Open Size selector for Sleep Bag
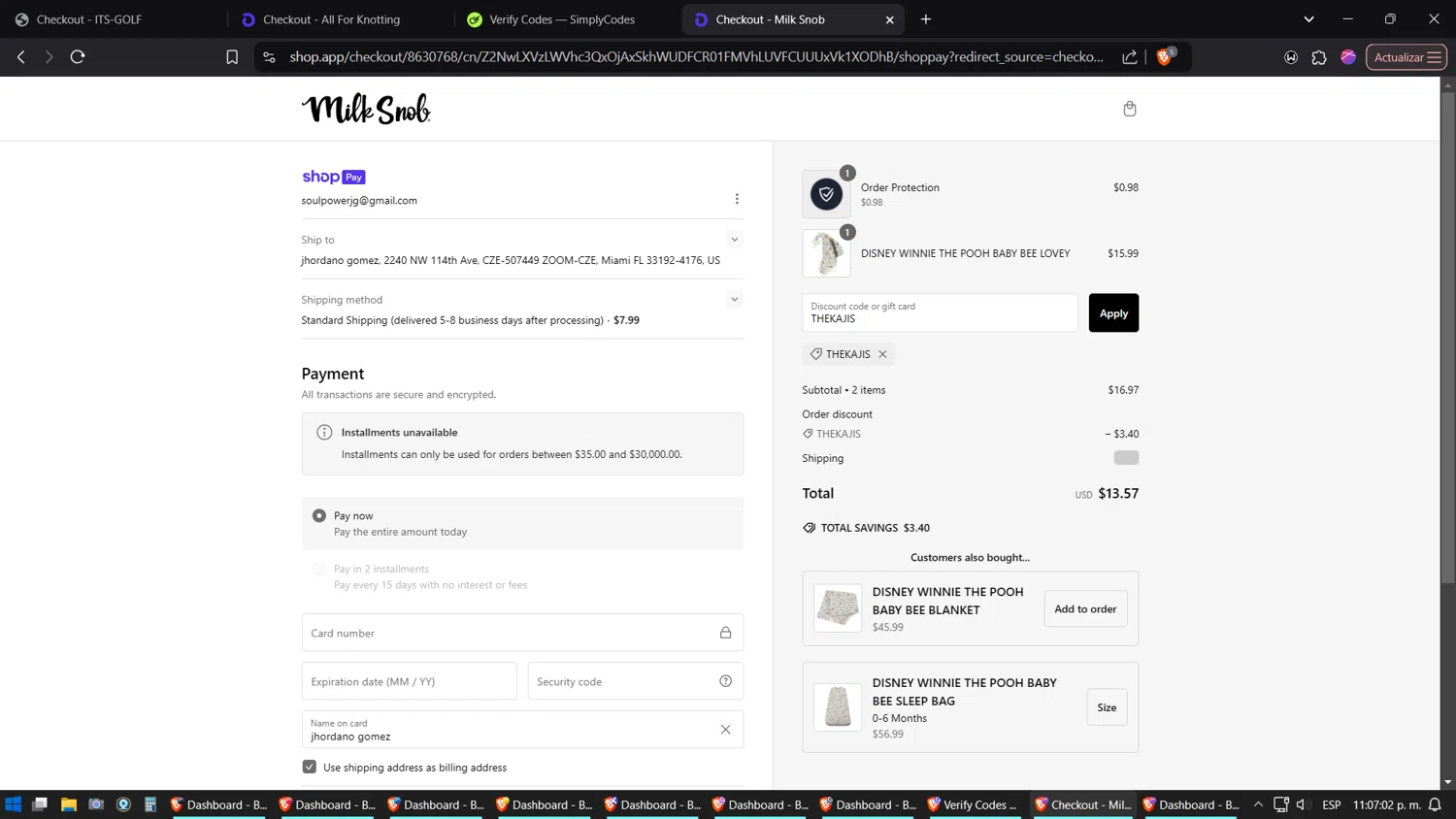Image resolution: width=1456 pixels, height=819 pixels. click(x=1107, y=707)
